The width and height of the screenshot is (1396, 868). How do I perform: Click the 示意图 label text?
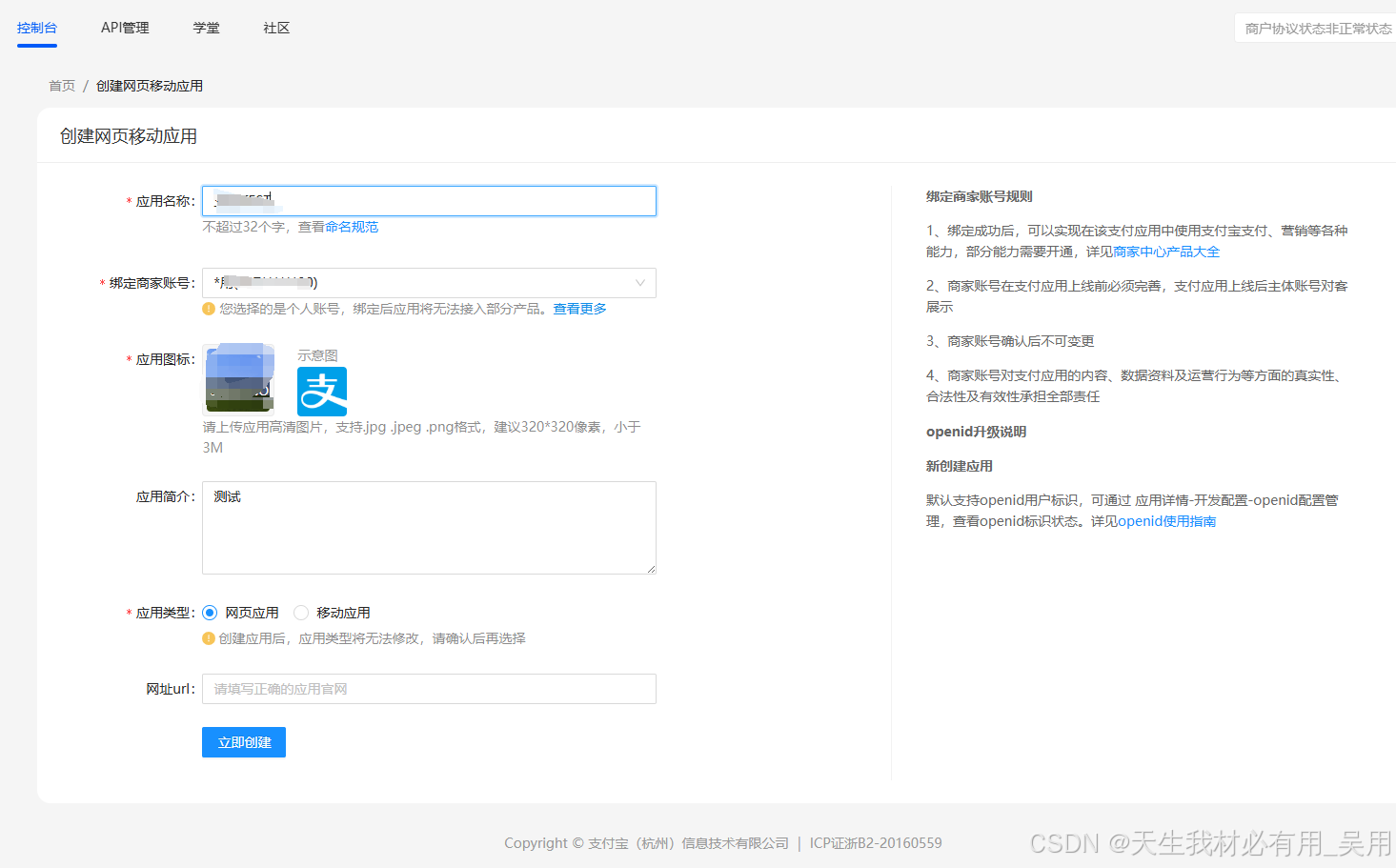coord(317,355)
